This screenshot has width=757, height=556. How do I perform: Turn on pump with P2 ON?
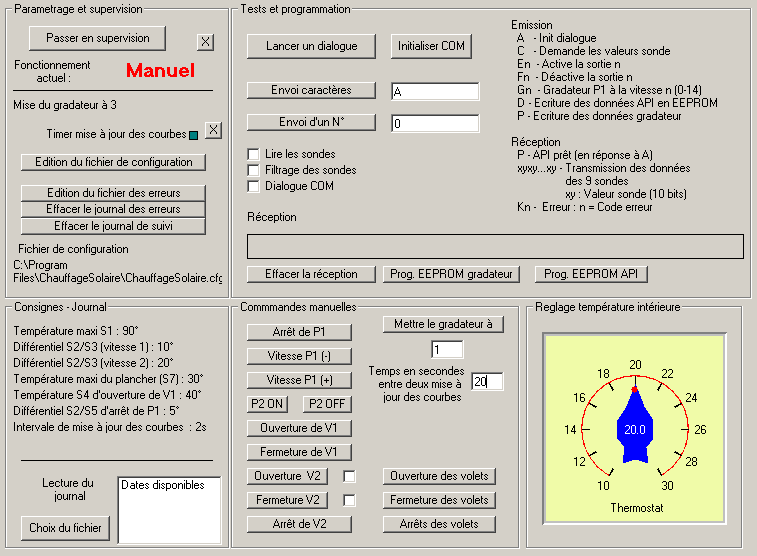point(267,404)
